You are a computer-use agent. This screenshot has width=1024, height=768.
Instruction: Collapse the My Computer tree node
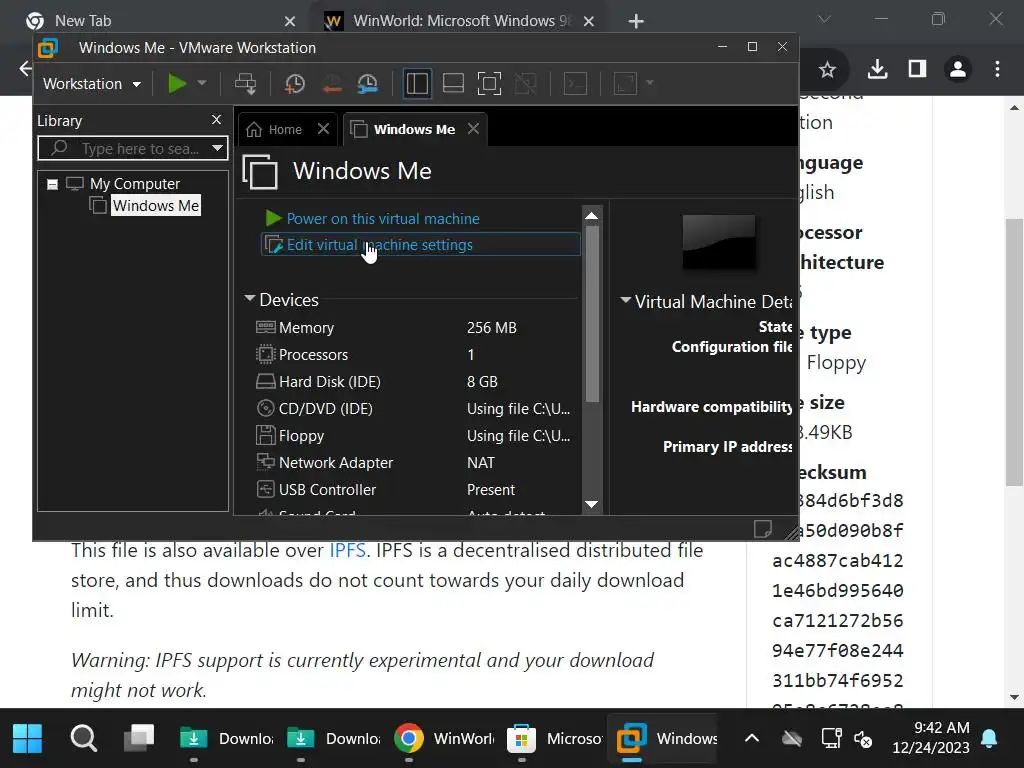(52, 184)
